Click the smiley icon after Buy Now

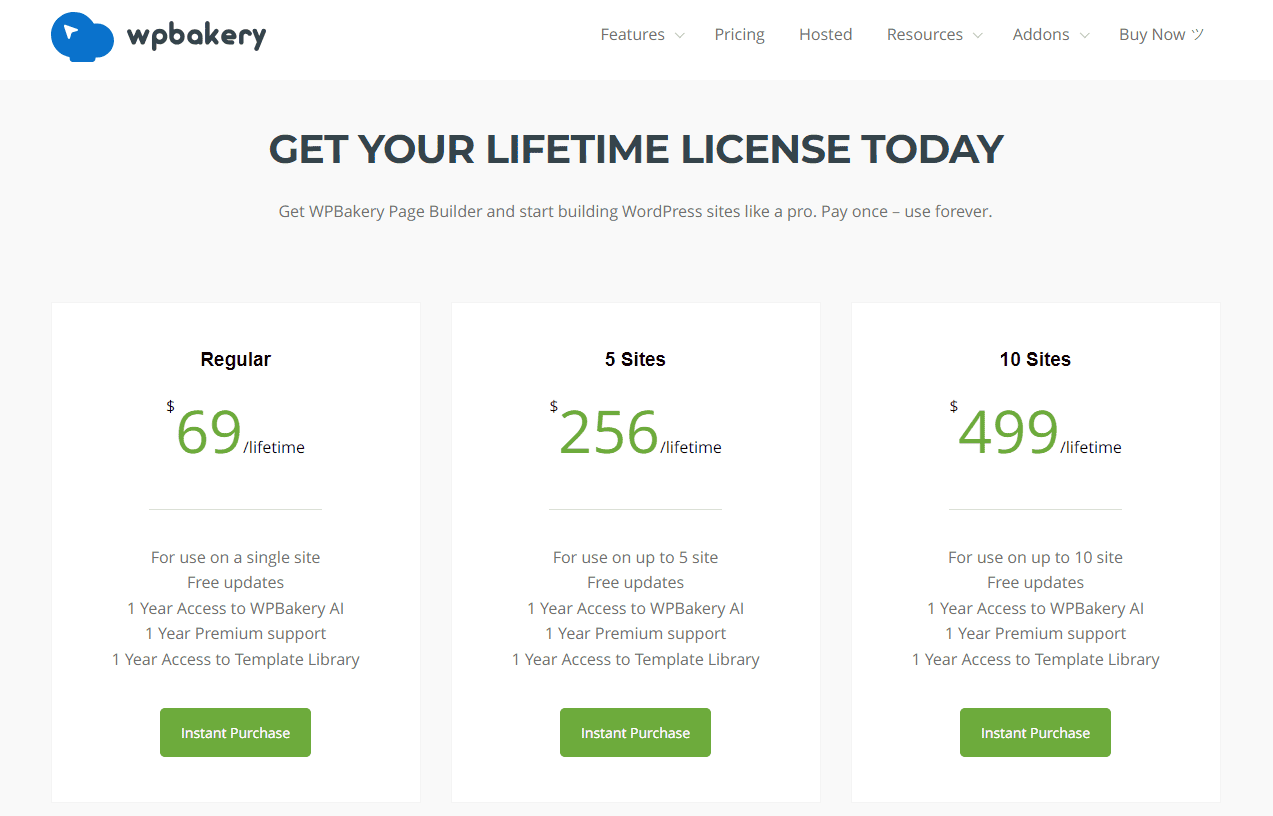pos(1197,35)
